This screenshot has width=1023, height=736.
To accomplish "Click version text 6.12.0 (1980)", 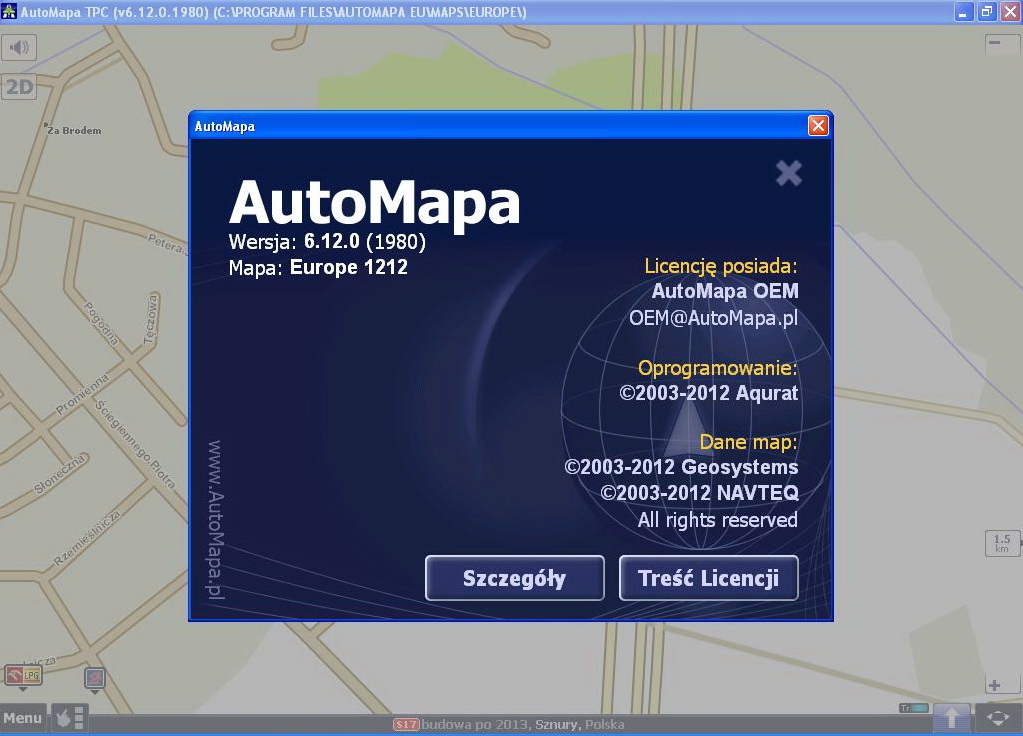I will [365, 241].
